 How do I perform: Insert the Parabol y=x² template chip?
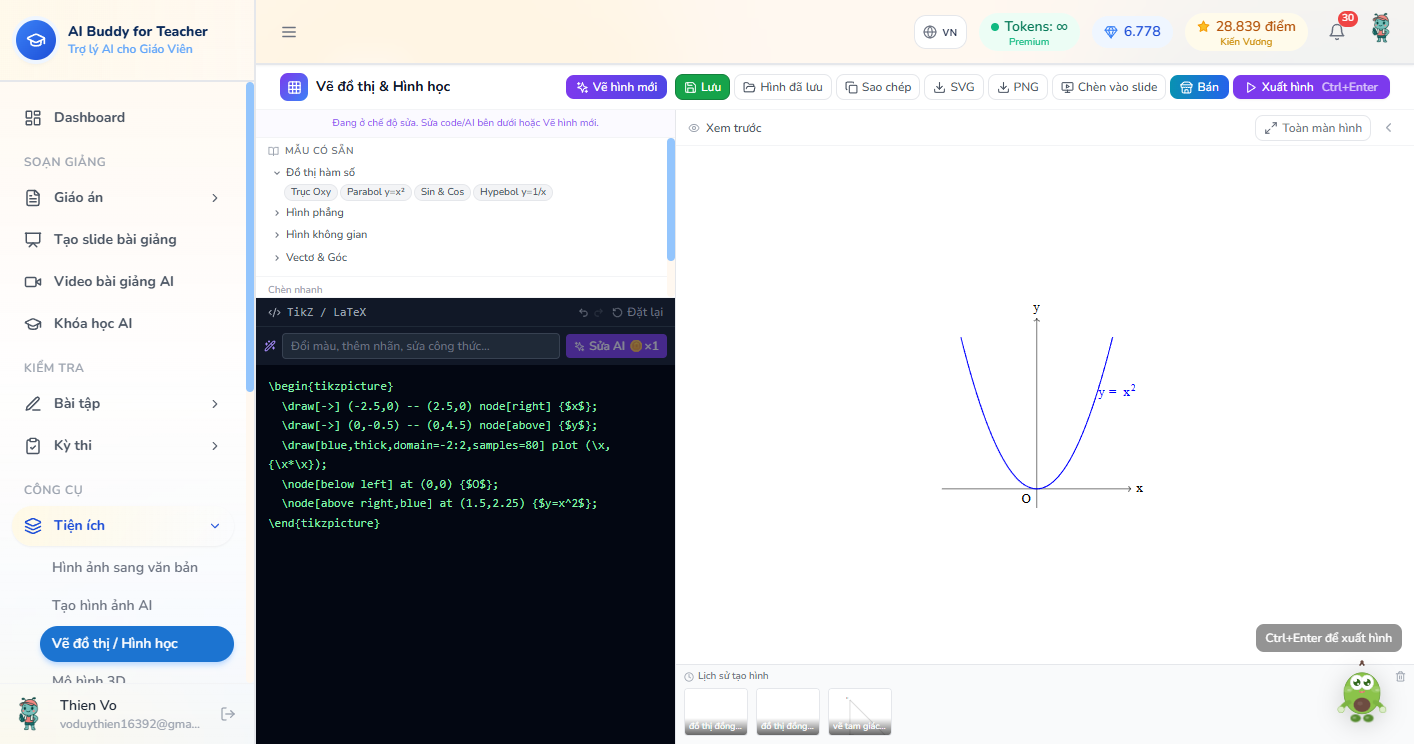[x=376, y=192]
